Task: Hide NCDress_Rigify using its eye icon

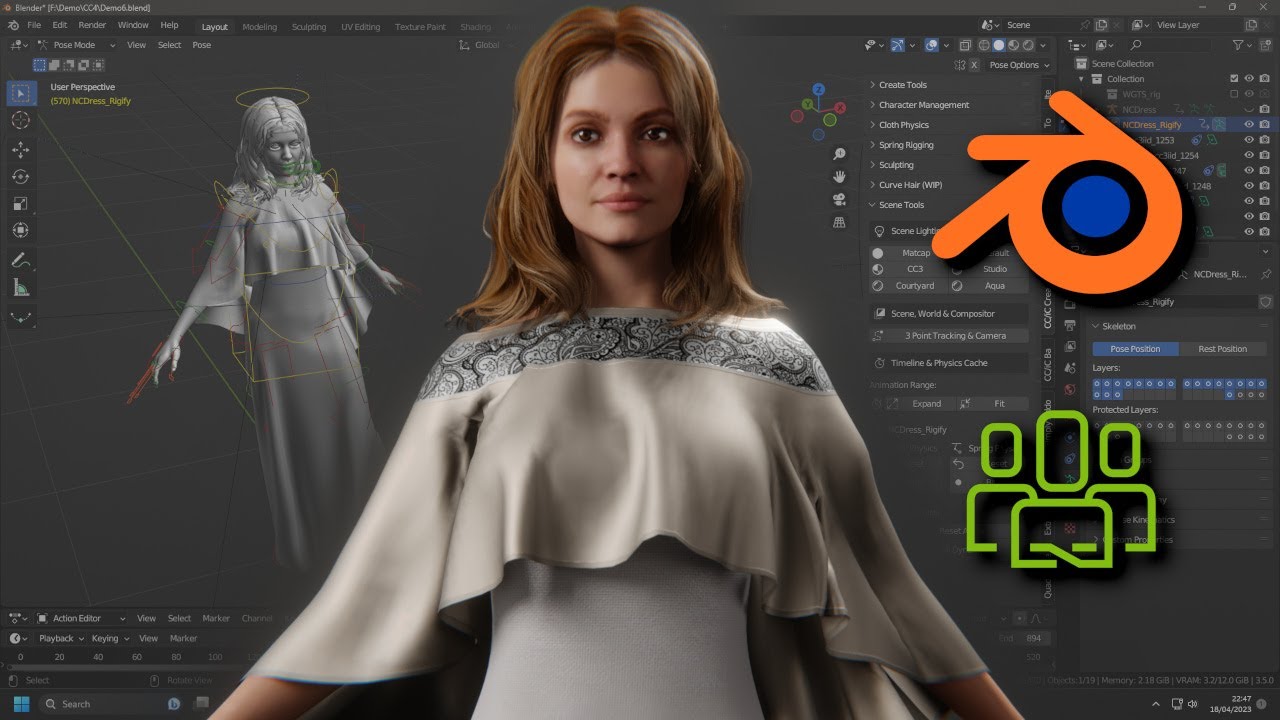Action: pos(1249,125)
